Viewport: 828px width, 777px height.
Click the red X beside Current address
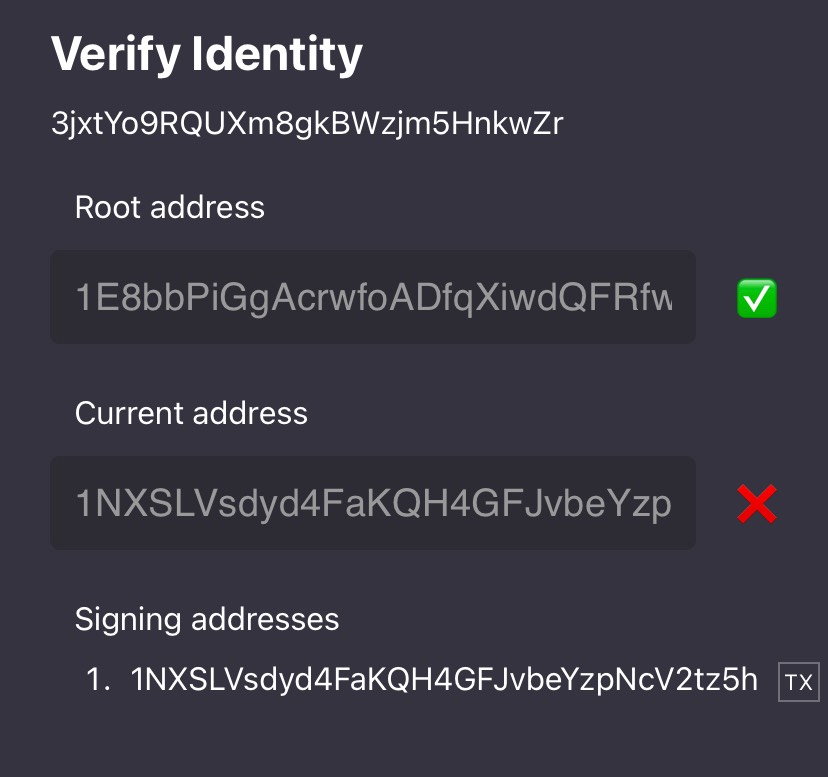pos(757,504)
